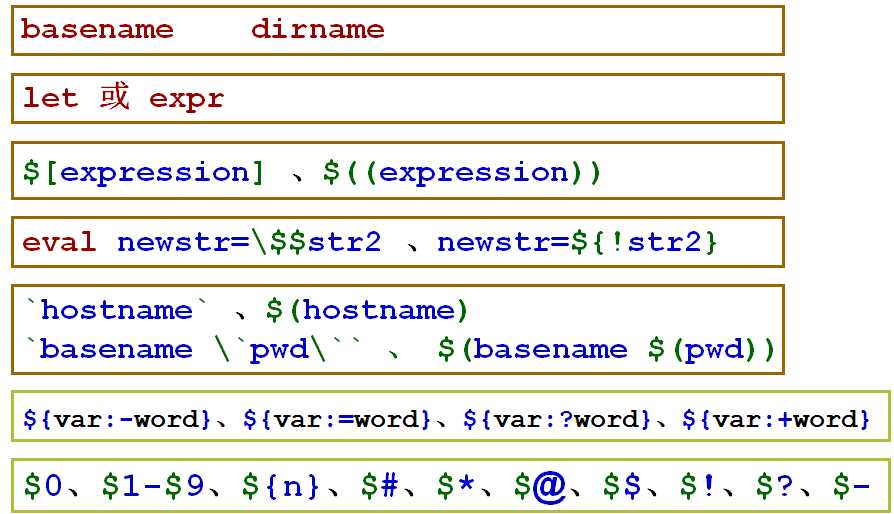Select the text "${var:?word}"
Image resolution: width=894 pixels, height=514 pixels.
[556, 419]
